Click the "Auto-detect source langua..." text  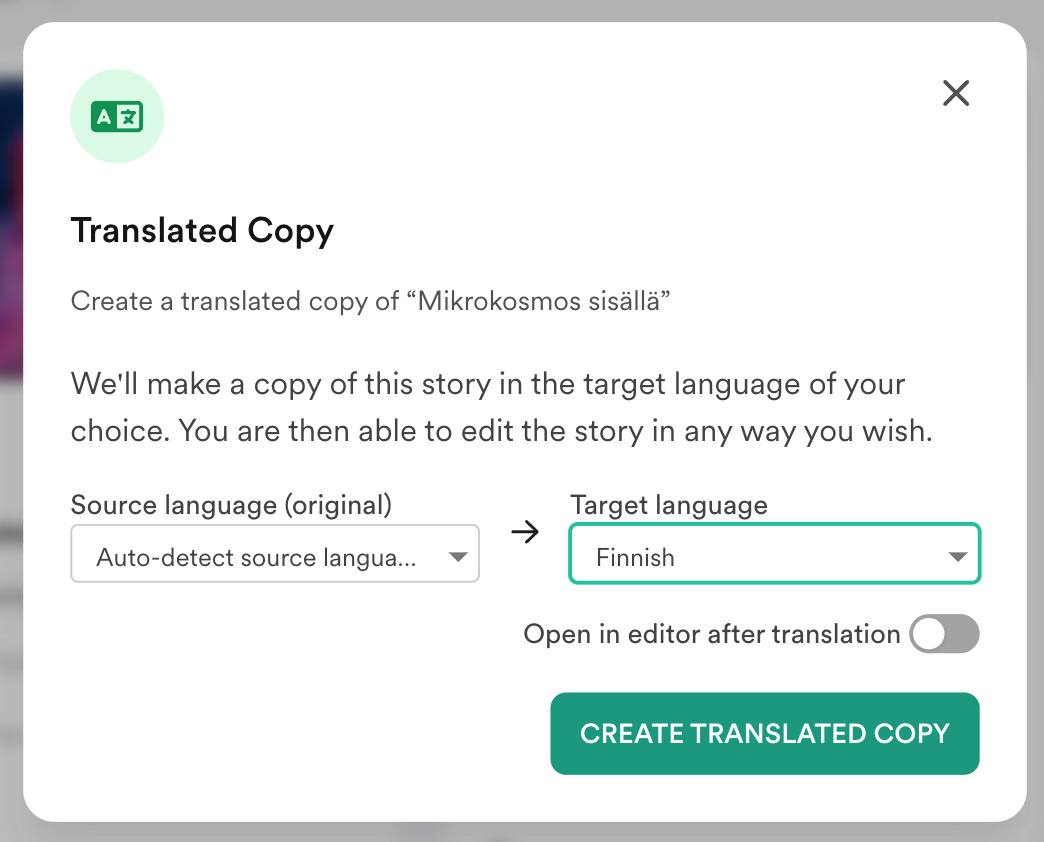pyautogui.click(x=256, y=557)
